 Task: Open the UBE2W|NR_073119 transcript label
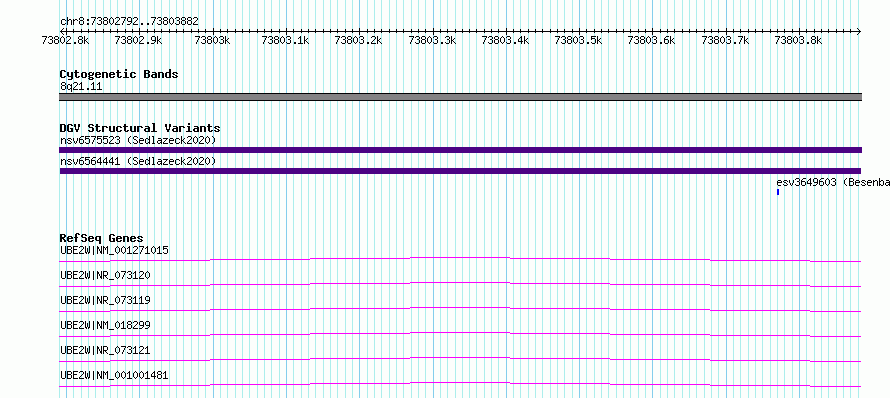tap(105, 300)
